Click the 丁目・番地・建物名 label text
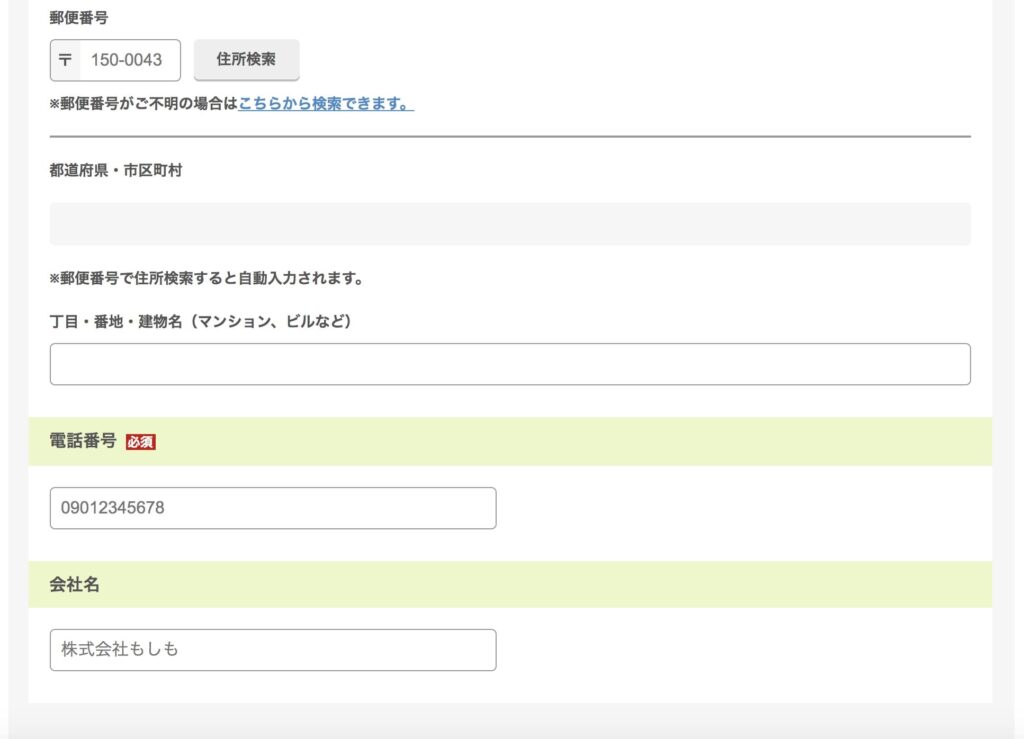The image size is (1024, 739). coord(200,321)
